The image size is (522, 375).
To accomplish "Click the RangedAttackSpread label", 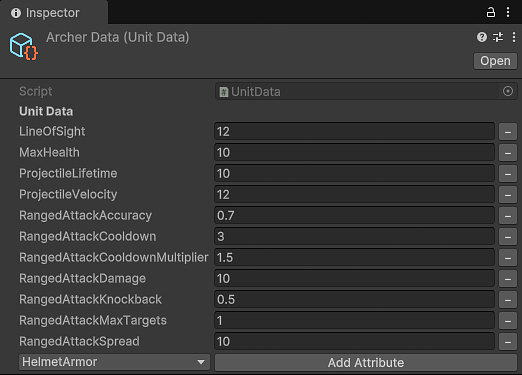I will tap(79, 341).
